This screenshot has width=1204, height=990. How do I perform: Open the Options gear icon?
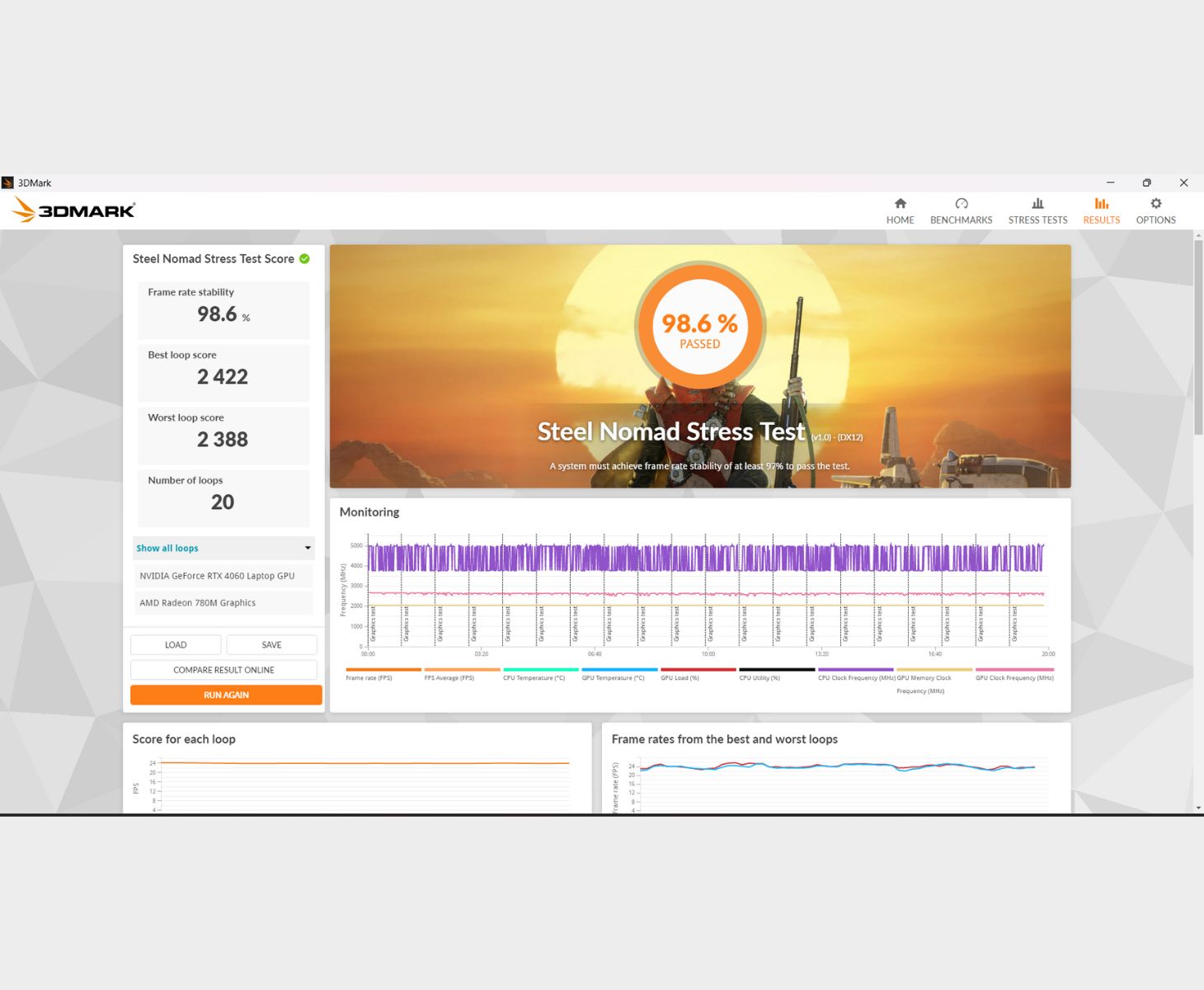coord(1155,204)
